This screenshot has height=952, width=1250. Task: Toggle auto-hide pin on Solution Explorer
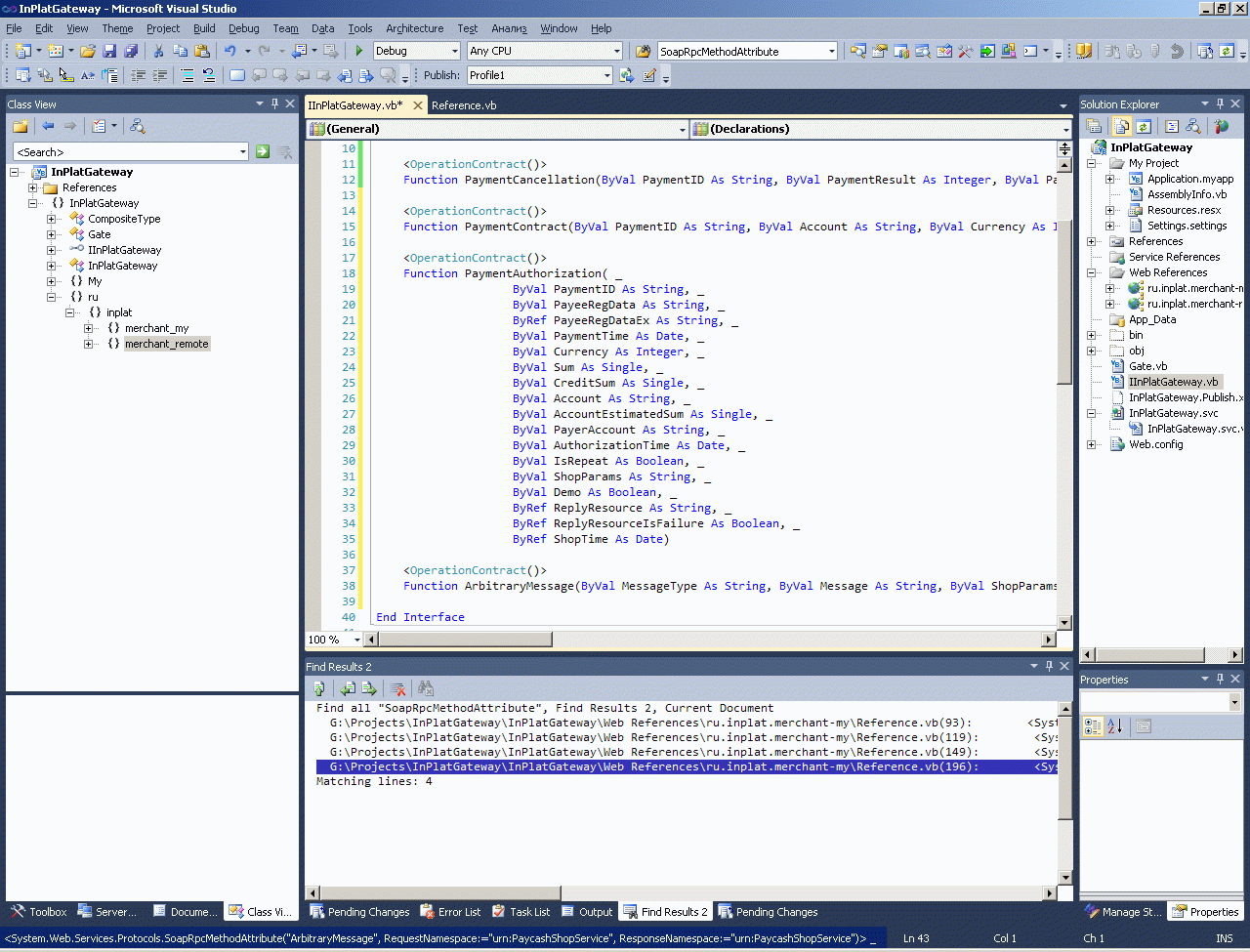click(1220, 103)
